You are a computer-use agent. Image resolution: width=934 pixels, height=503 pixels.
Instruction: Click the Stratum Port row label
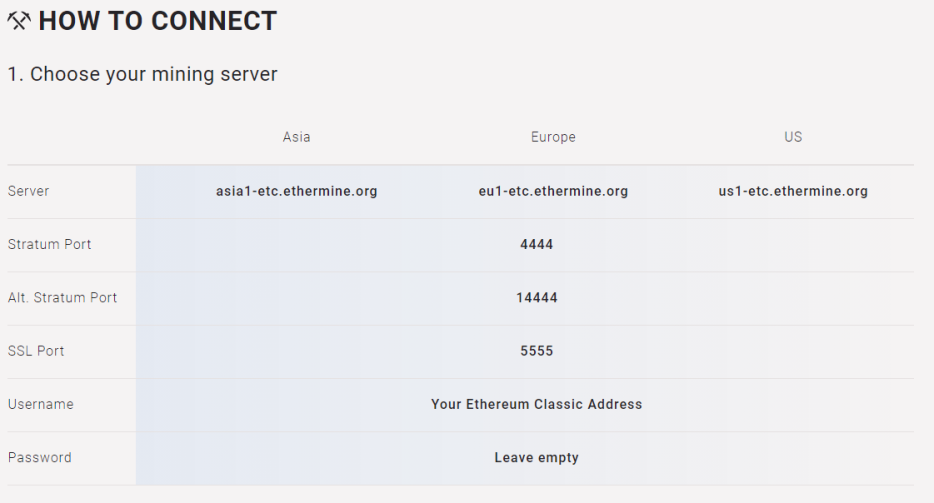tap(49, 244)
